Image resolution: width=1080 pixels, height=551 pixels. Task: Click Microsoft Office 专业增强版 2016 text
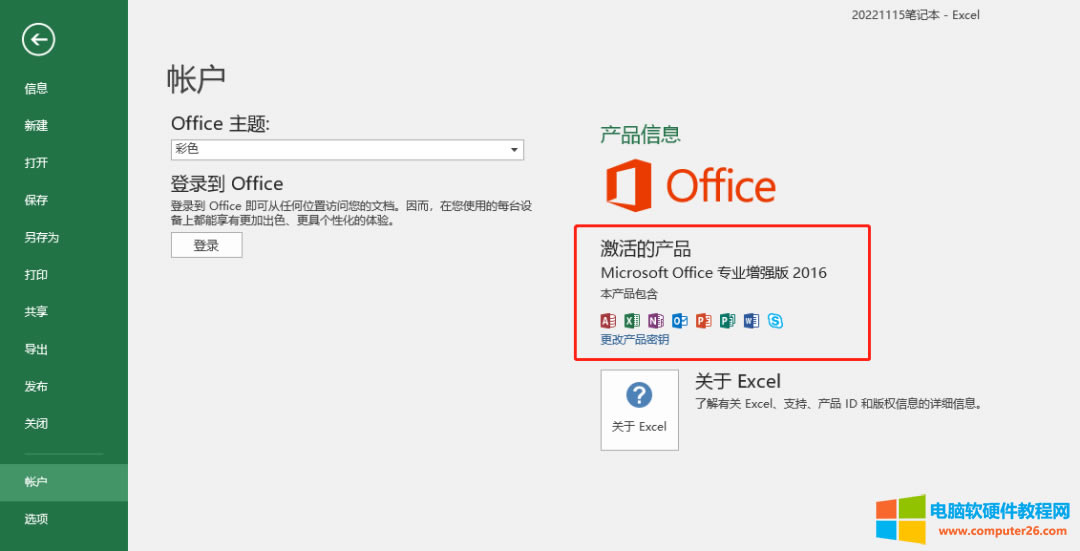714,273
